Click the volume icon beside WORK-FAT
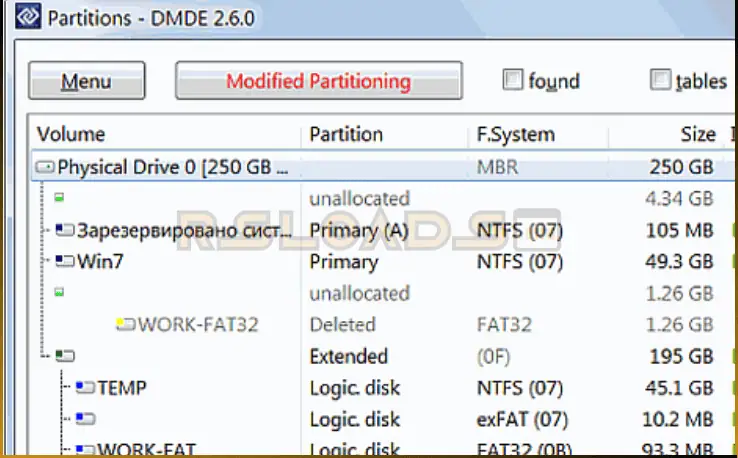The width and height of the screenshot is (738, 458). (x=85, y=450)
